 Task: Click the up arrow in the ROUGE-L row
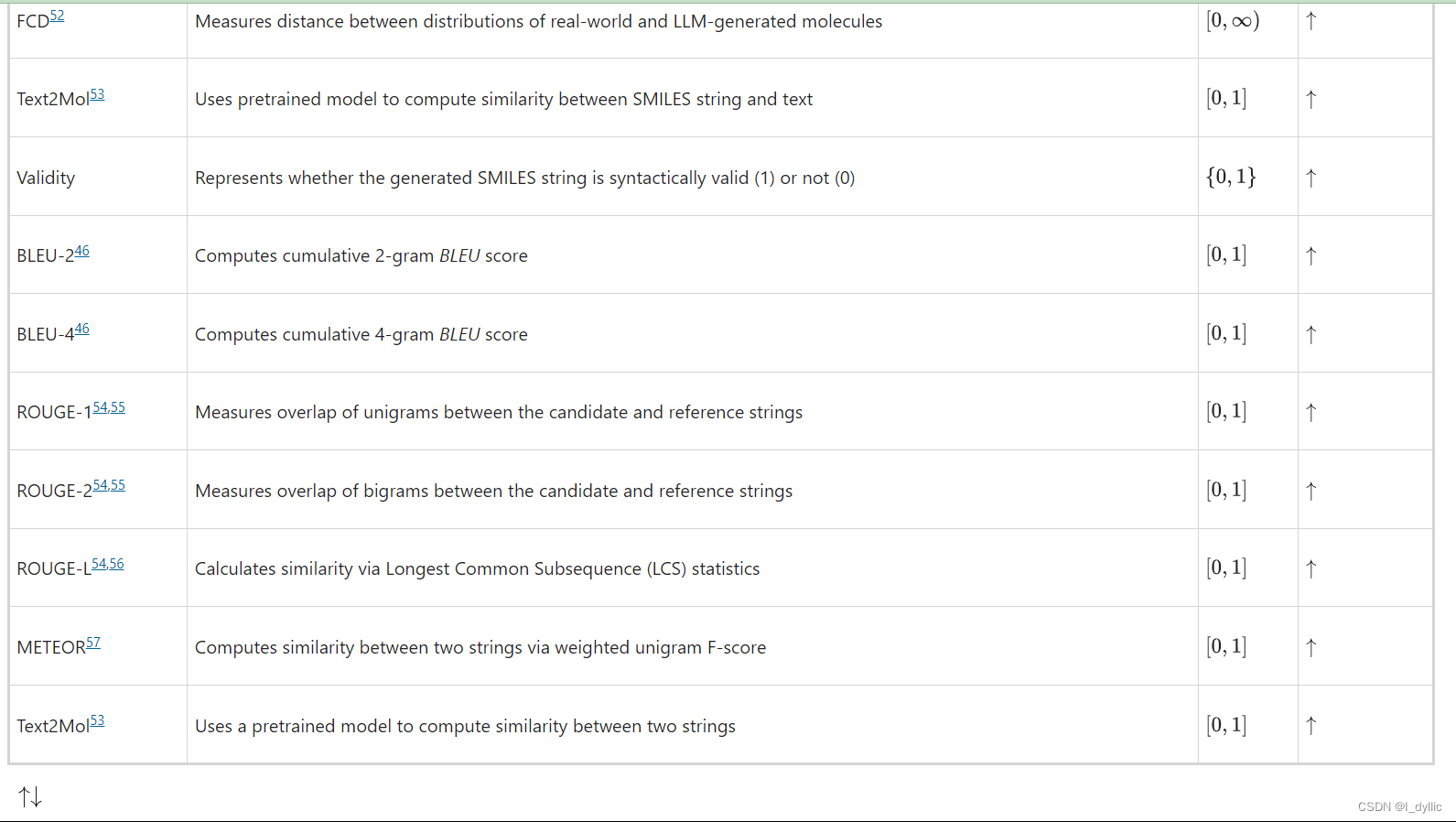1311,569
